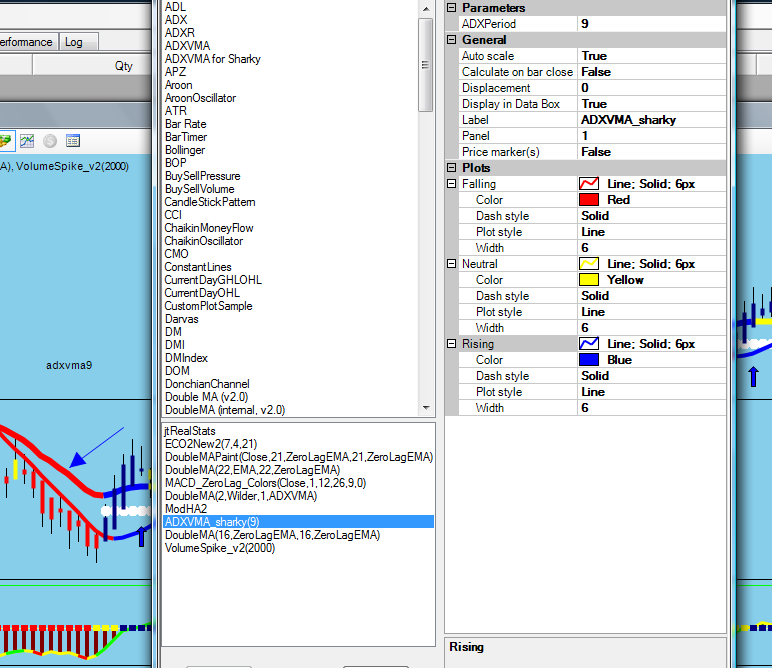
Task: Click the Rising plot line preview icon
Action: tap(589, 344)
